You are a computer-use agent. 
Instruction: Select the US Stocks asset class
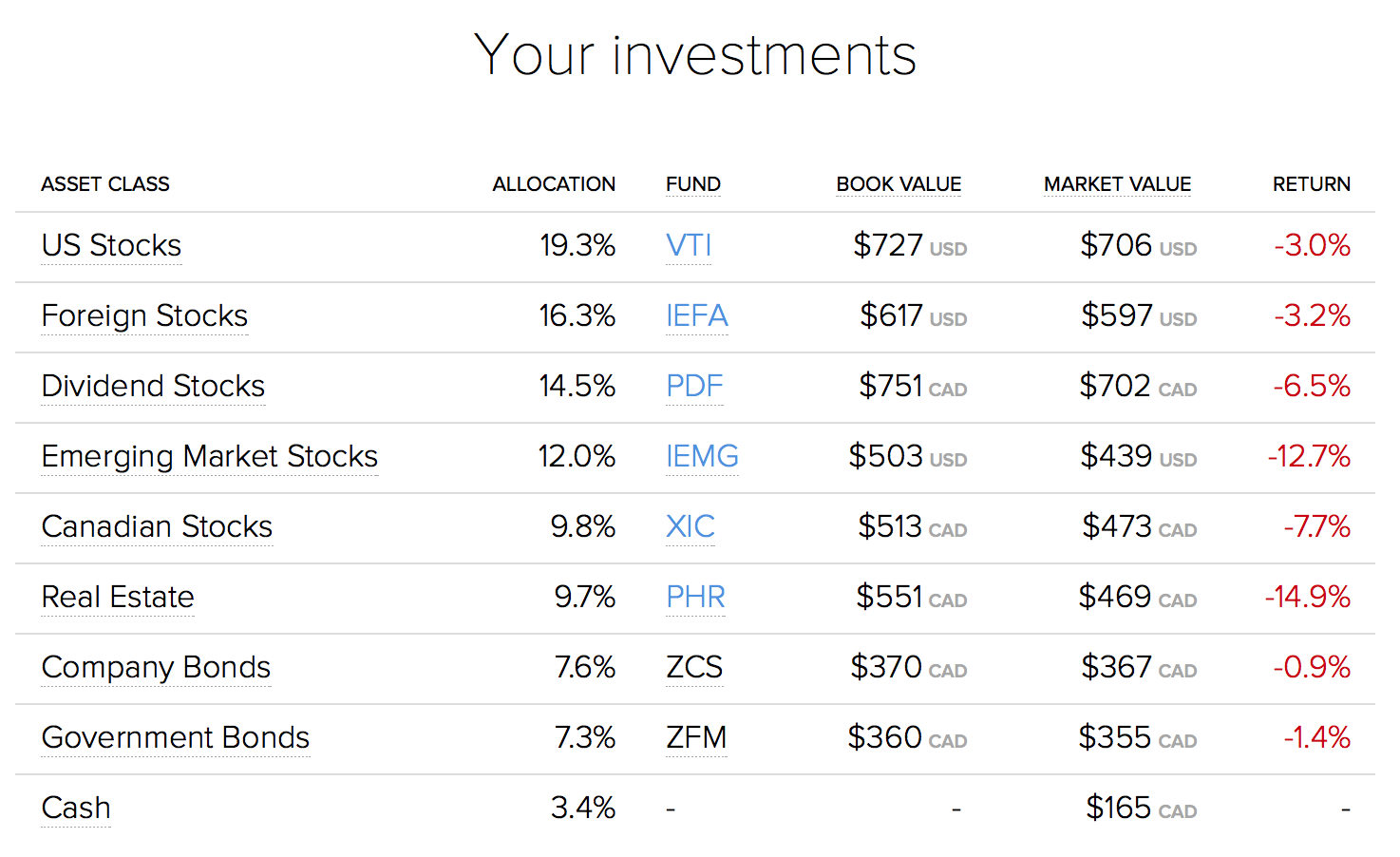coord(111,245)
